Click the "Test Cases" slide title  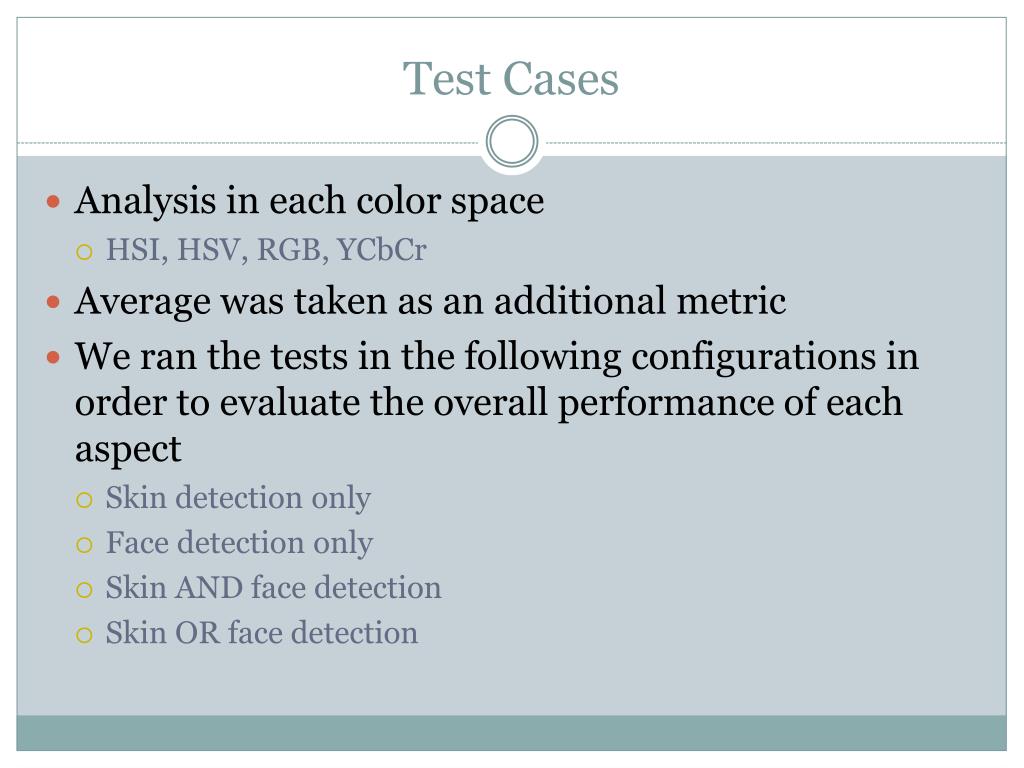point(510,79)
